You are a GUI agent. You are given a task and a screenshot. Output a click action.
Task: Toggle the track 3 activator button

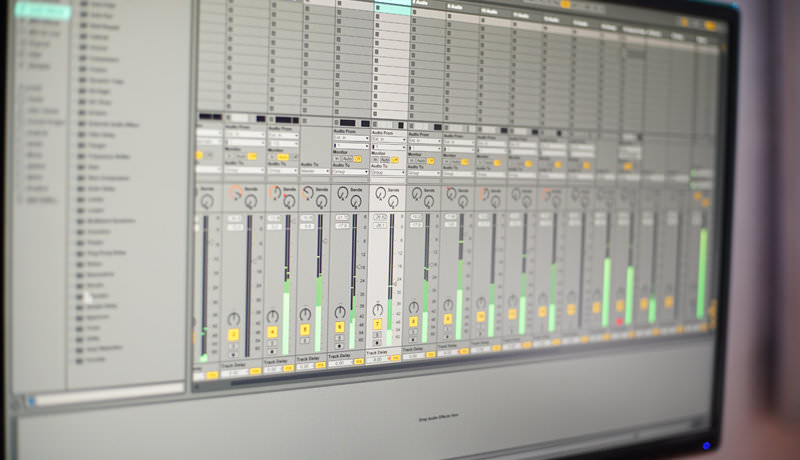(234, 335)
